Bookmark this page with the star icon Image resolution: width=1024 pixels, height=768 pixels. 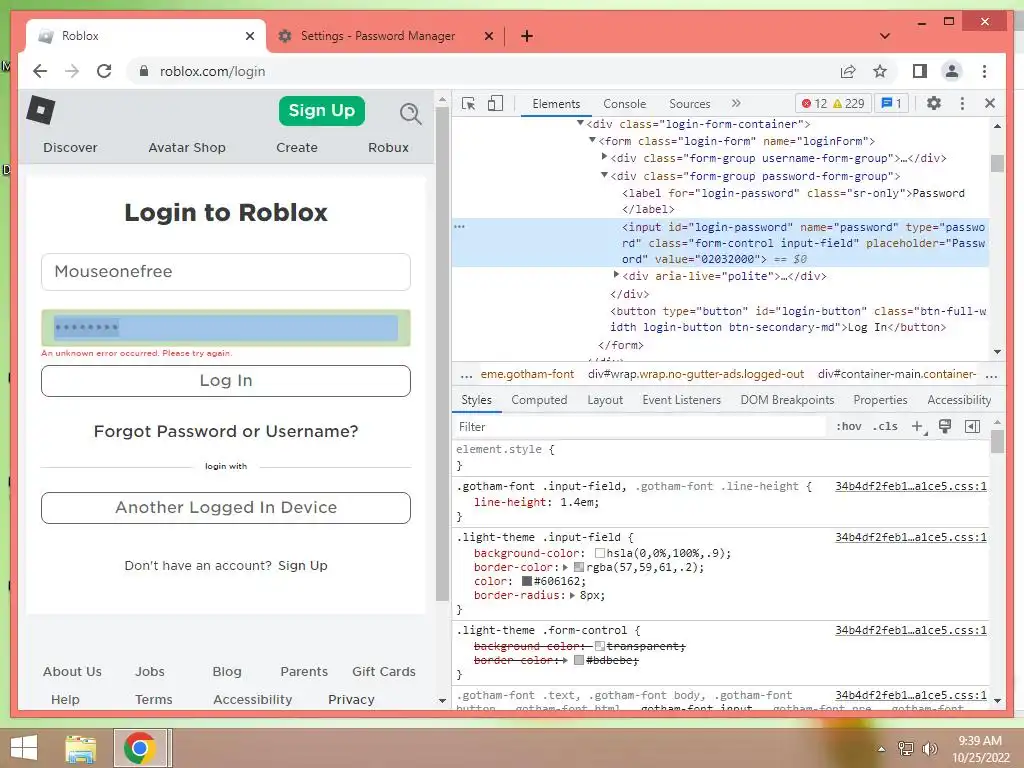click(880, 71)
